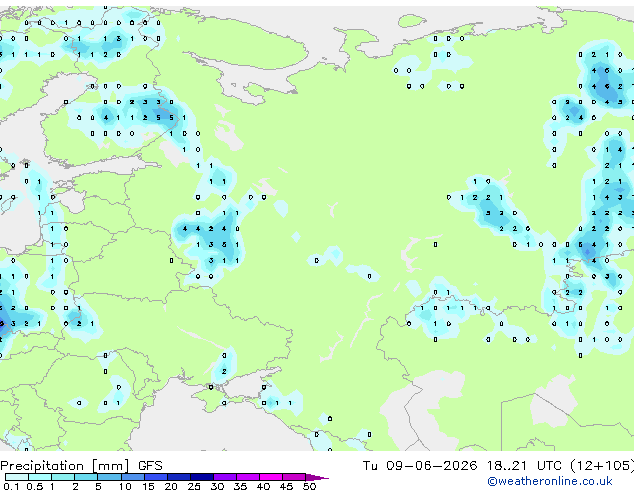Click the '30' legend scale label
The image size is (634, 490).
[x=217, y=486]
